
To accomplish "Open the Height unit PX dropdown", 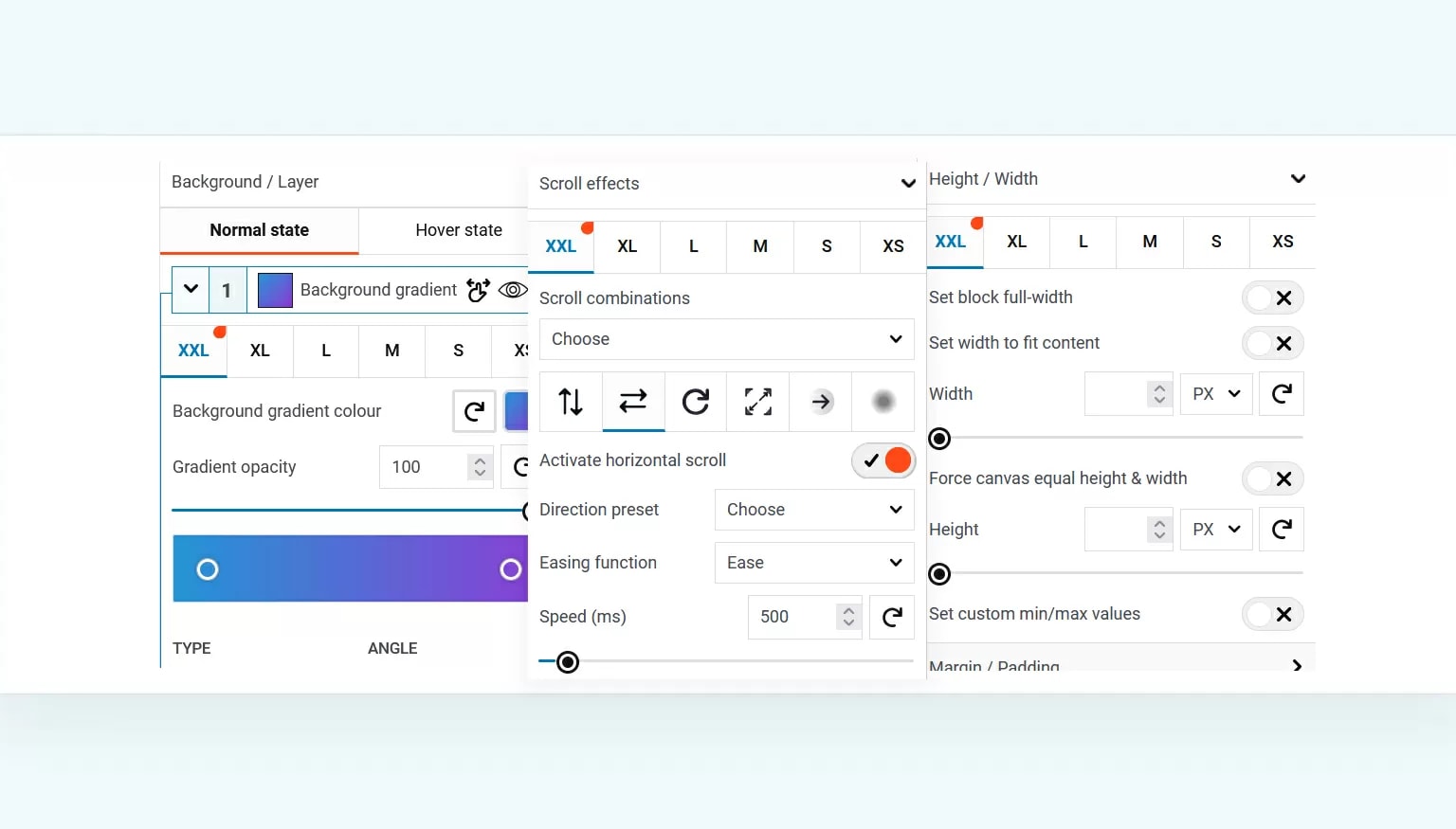I will click(x=1216, y=529).
